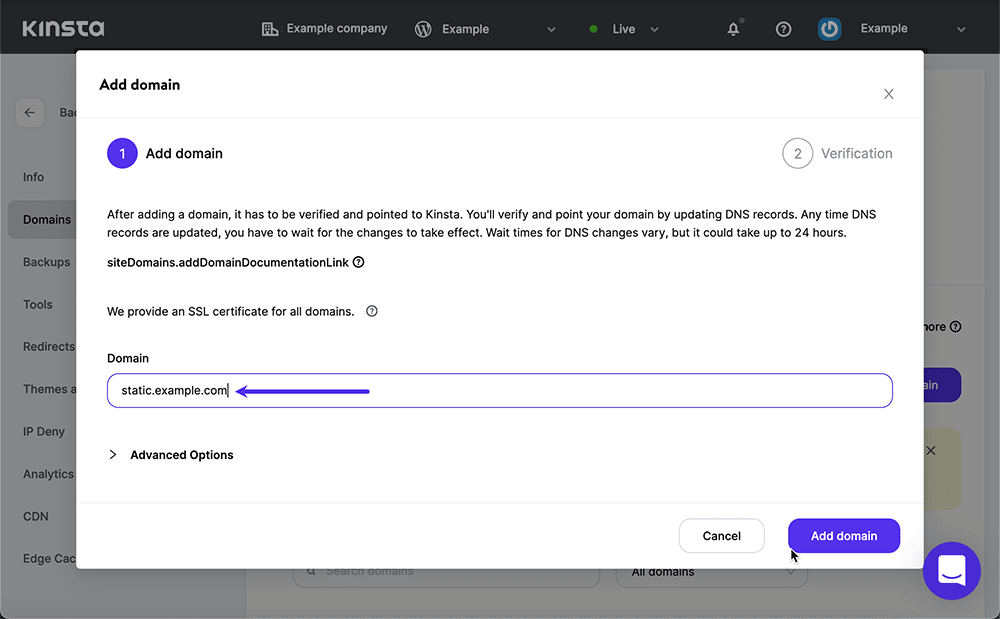Open the Intercom chat bubble

coord(951,571)
